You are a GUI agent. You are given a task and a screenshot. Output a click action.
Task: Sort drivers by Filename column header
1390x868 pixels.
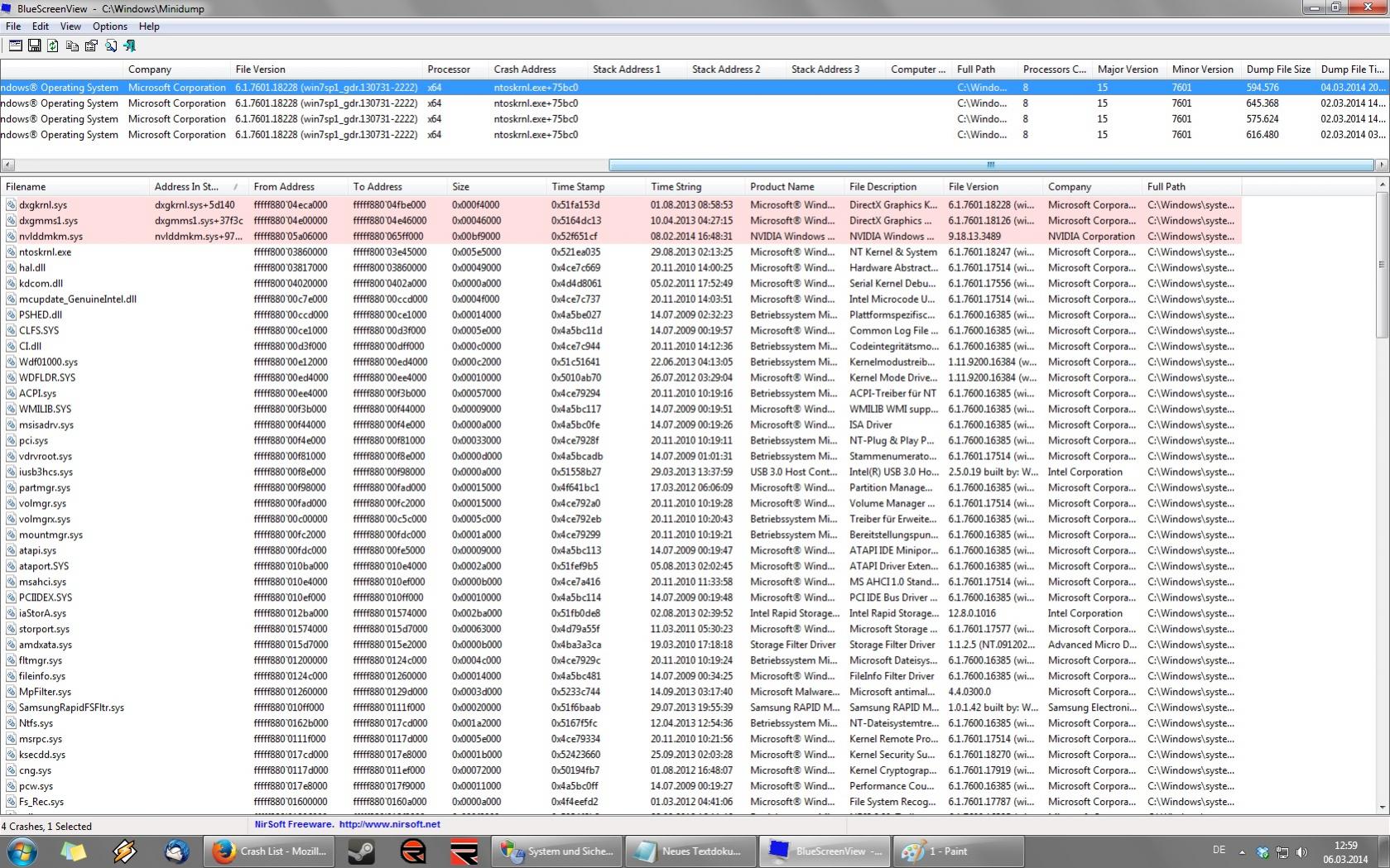[75, 187]
